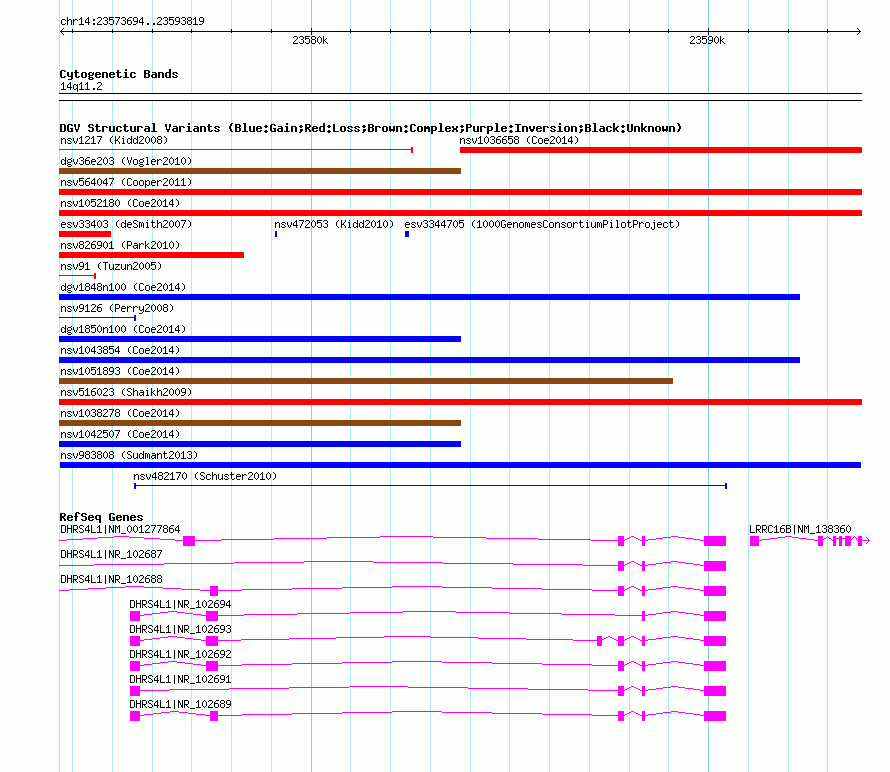
Task: Click the DHRS4L1|NR_102689 transcript label
Action: (180, 704)
